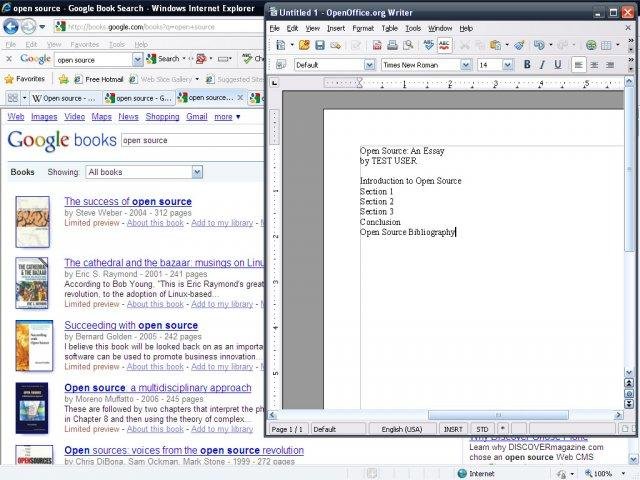The width and height of the screenshot is (640, 480).
Task: Close the active open source tab
Action: (x=240, y=98)
